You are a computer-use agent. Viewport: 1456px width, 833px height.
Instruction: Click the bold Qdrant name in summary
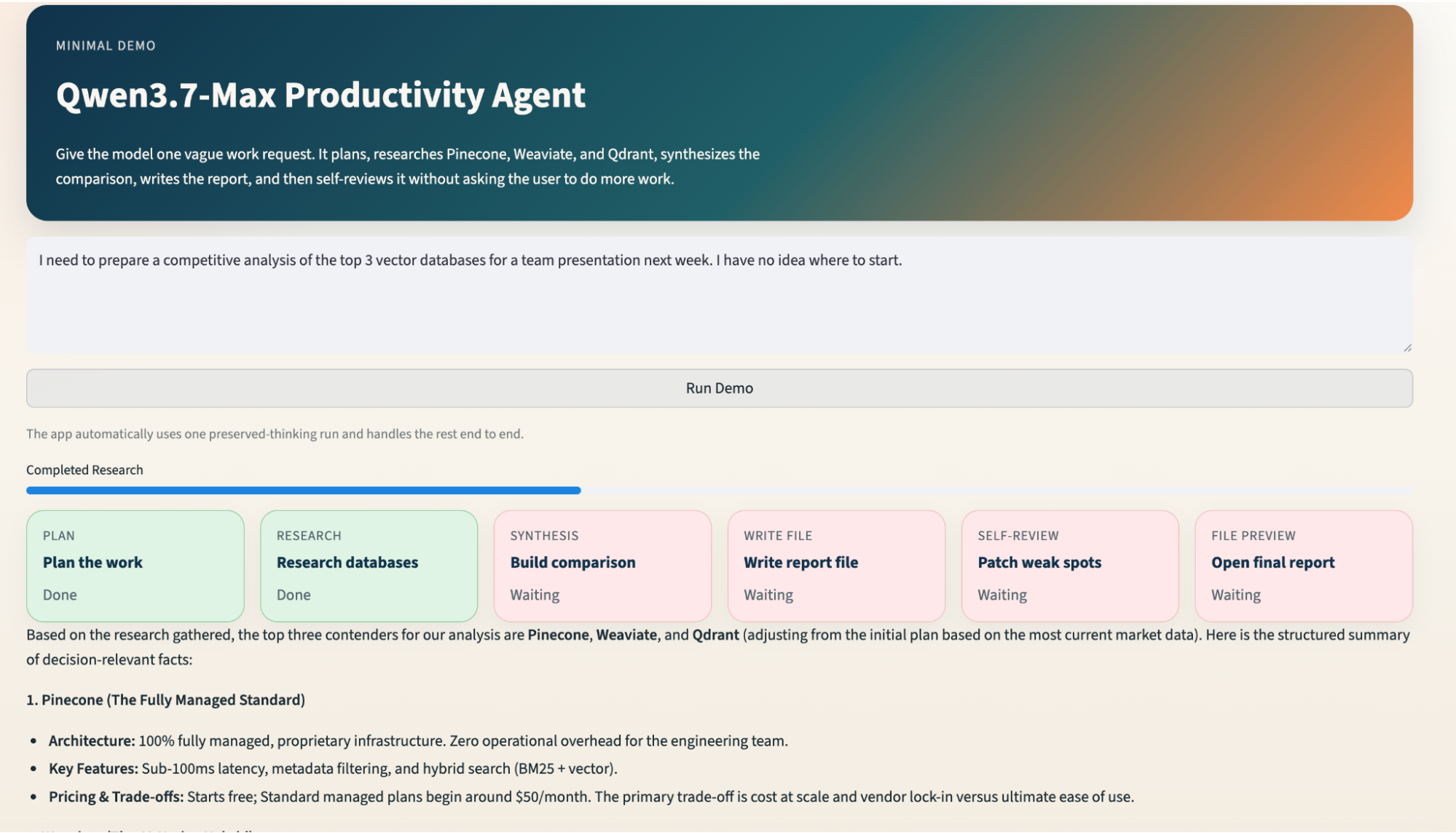click(x=715, y=635)
